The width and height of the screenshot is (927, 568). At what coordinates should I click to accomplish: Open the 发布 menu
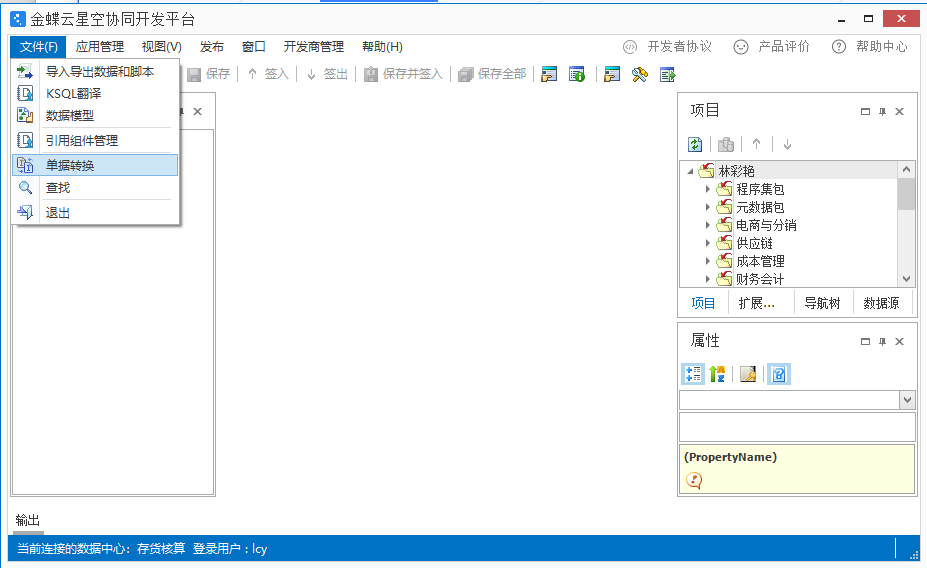(212, 47)
